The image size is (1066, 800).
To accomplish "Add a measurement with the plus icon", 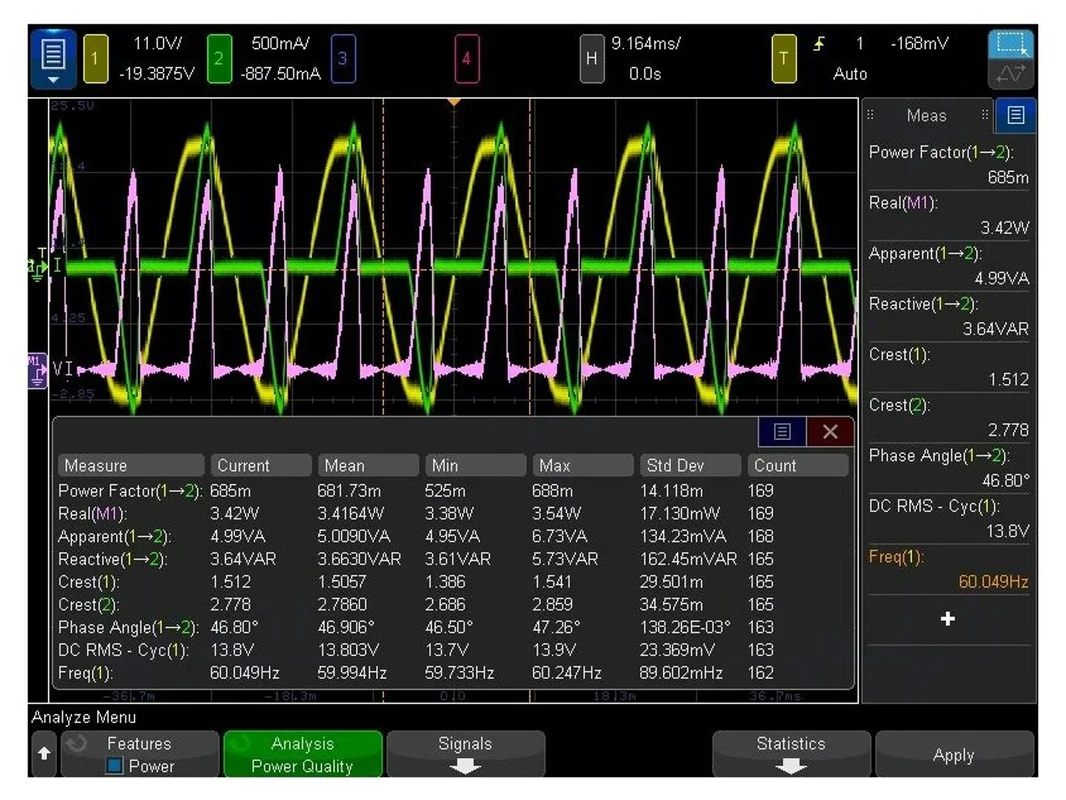I will click(948, 619).
